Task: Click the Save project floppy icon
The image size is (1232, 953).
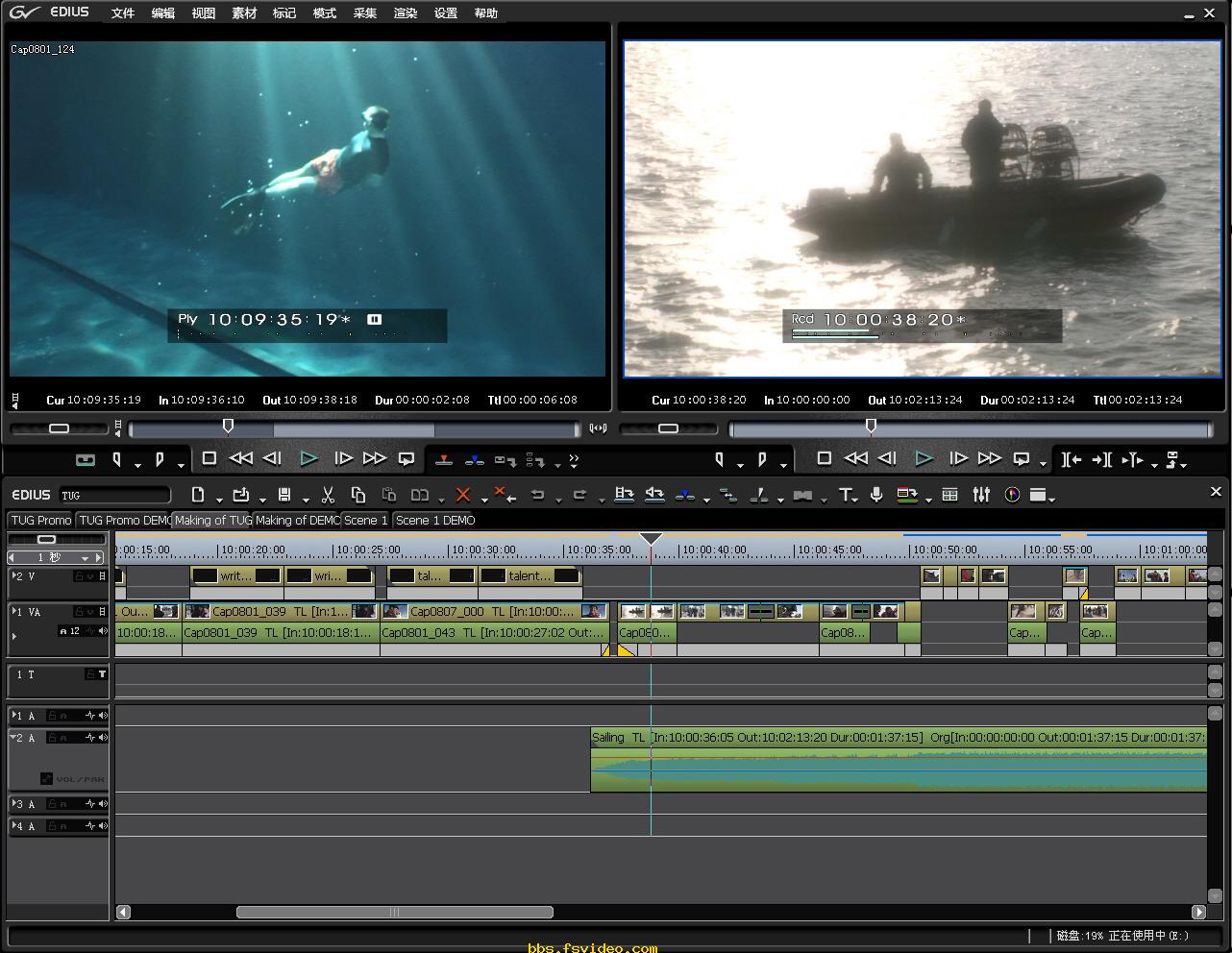Action: point(284,495)
